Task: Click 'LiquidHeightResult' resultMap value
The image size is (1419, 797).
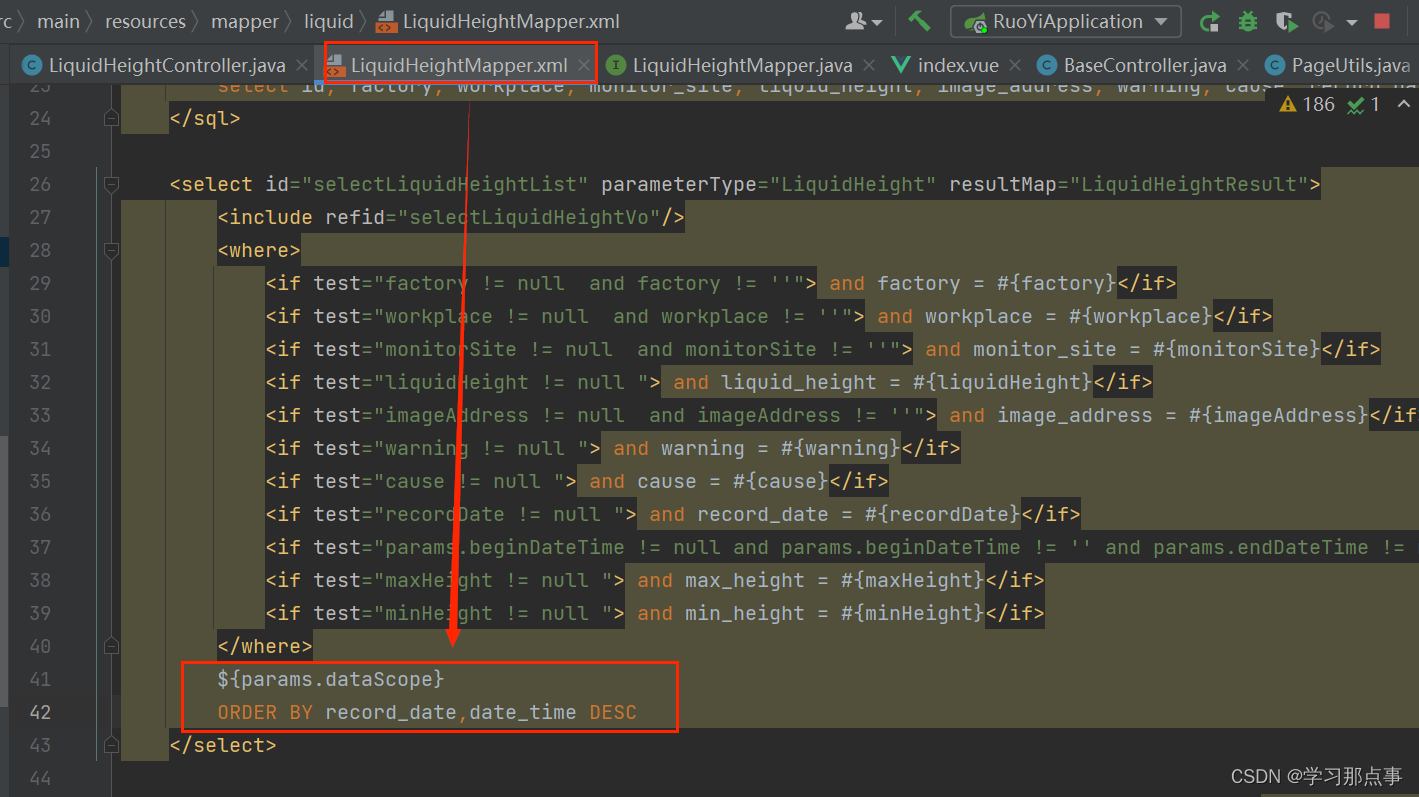Action: (1189, 184)
